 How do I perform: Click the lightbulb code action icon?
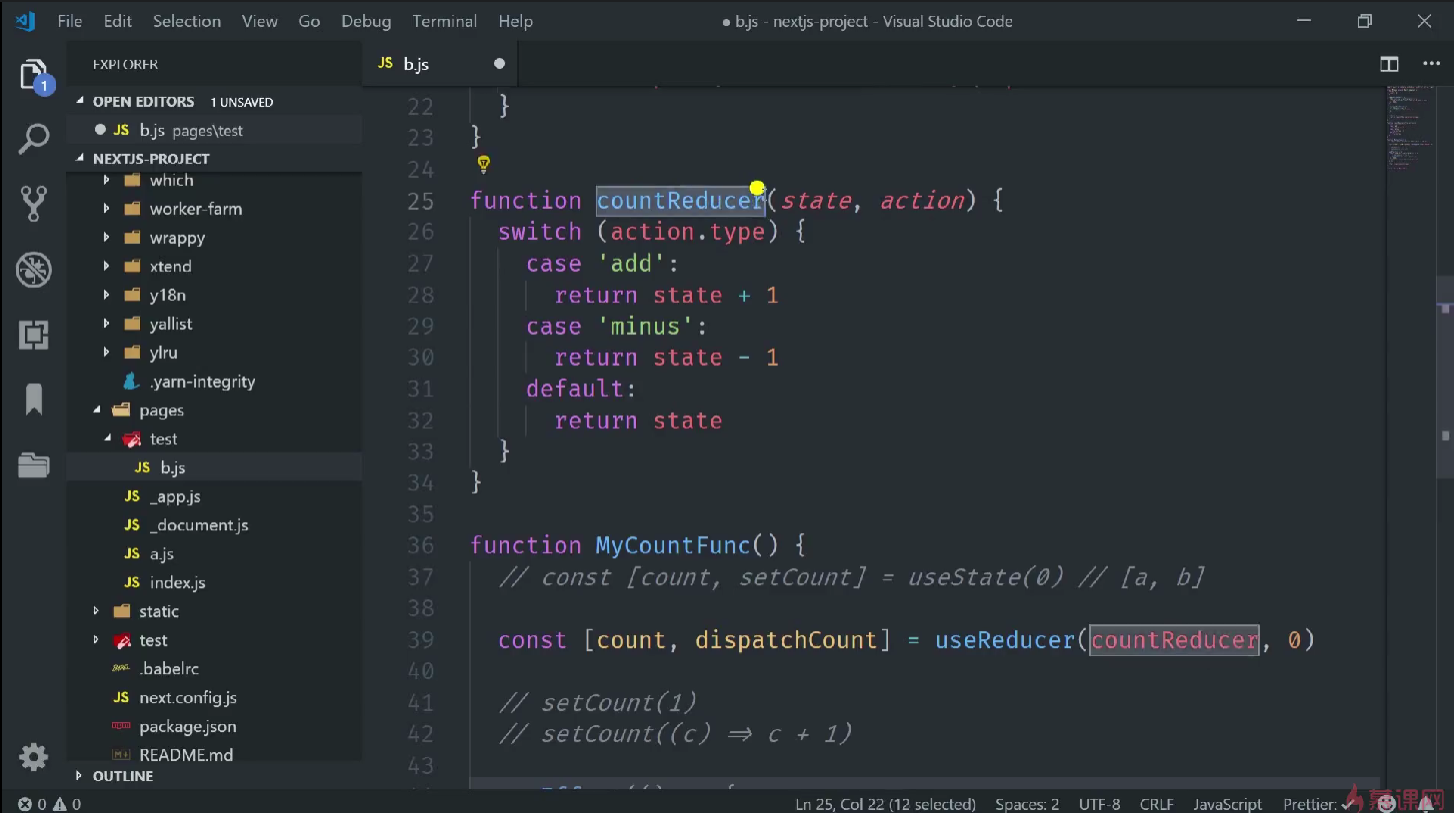(484, 164)
